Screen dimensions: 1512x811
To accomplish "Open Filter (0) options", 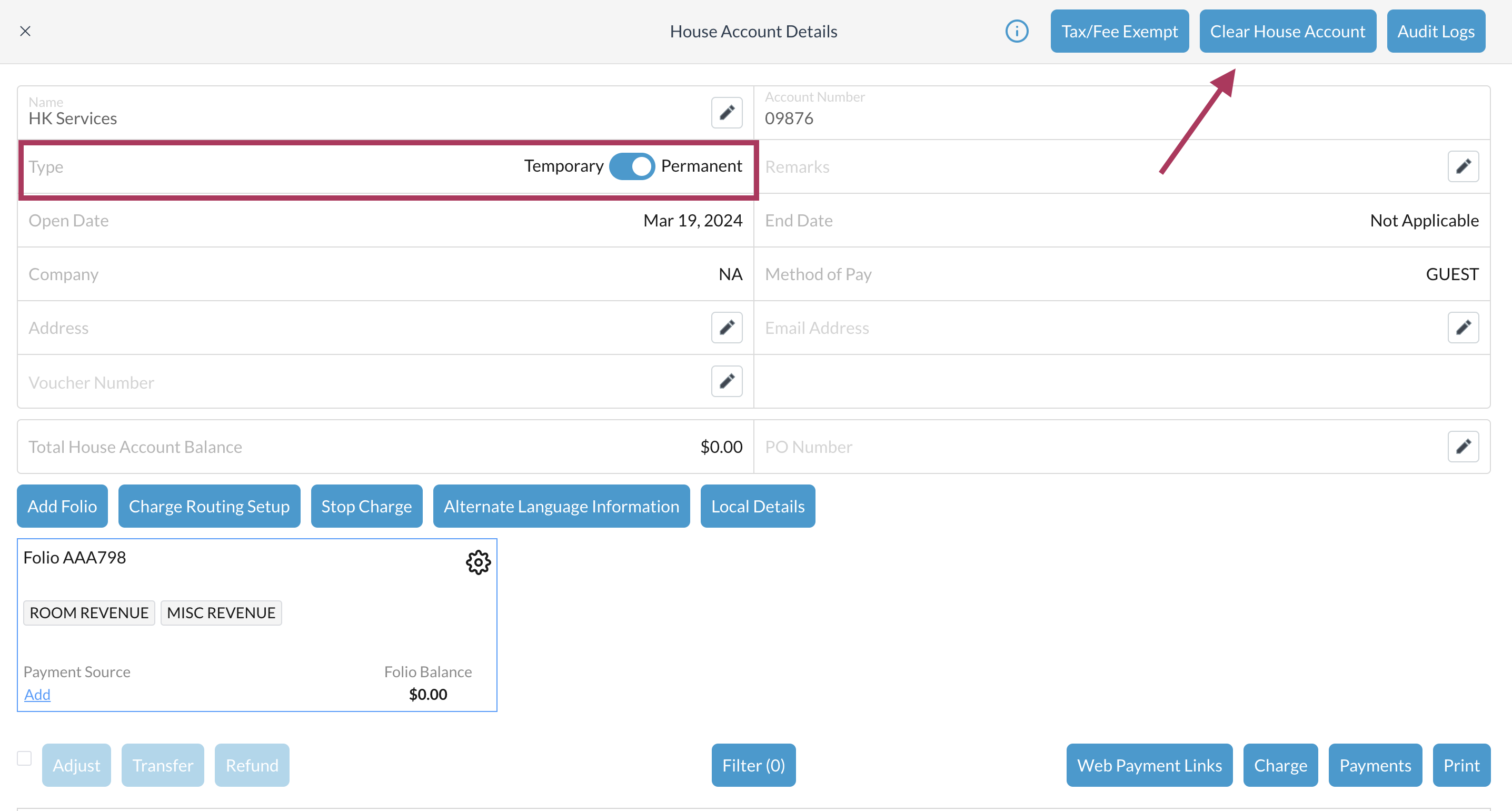I will 753,765.
